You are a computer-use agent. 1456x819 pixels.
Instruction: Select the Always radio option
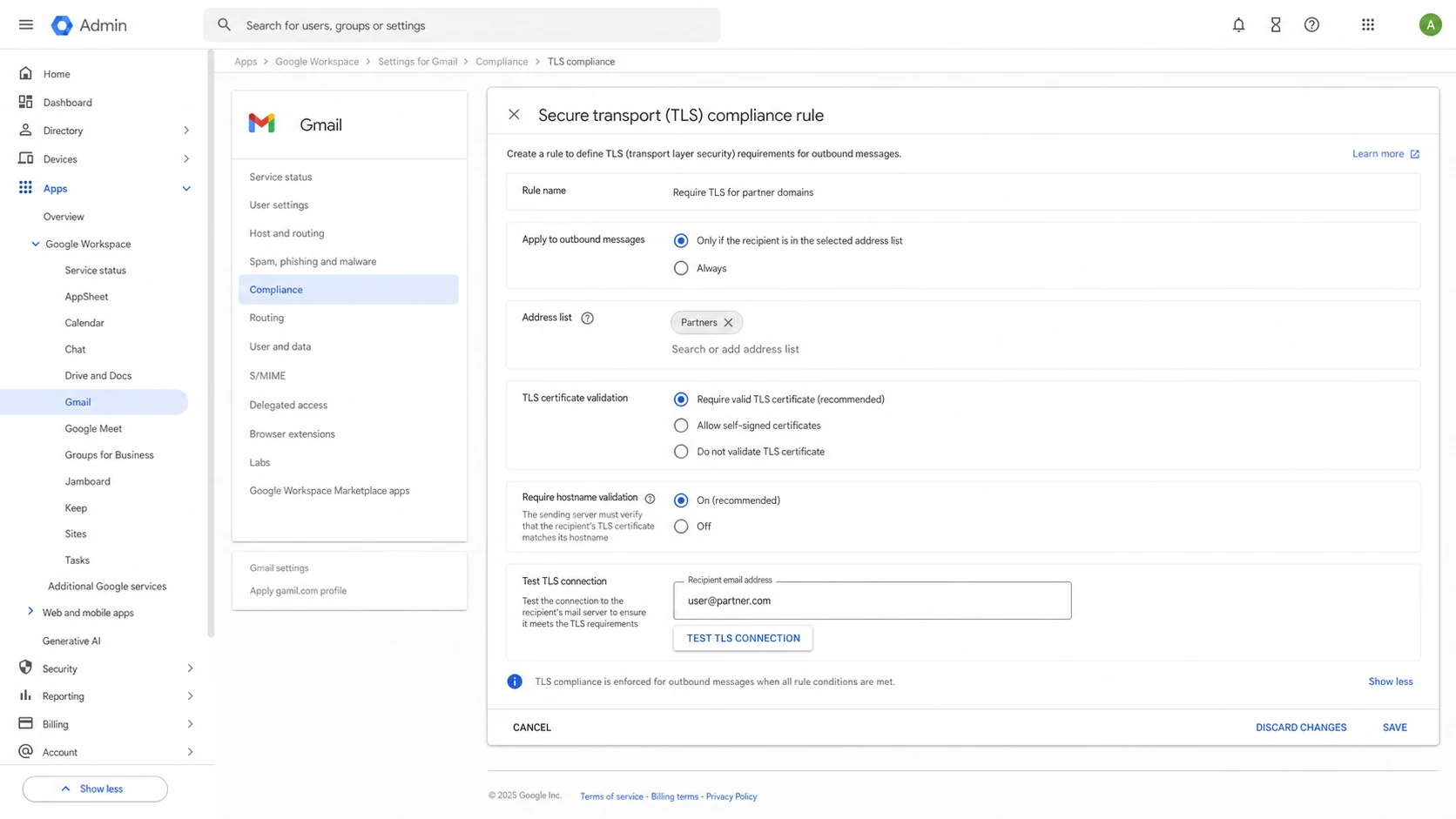(681, 269)
